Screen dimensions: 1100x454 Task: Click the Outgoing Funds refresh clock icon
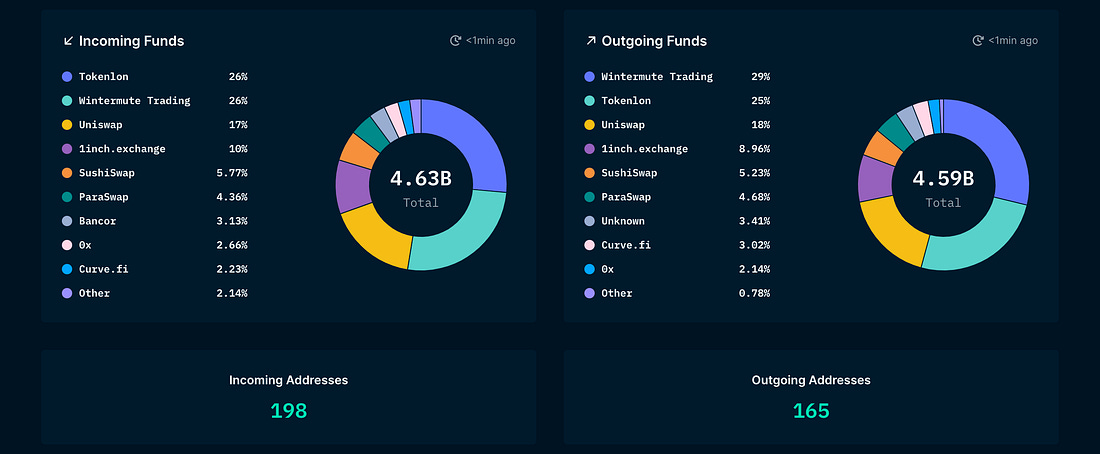[978, 41]
